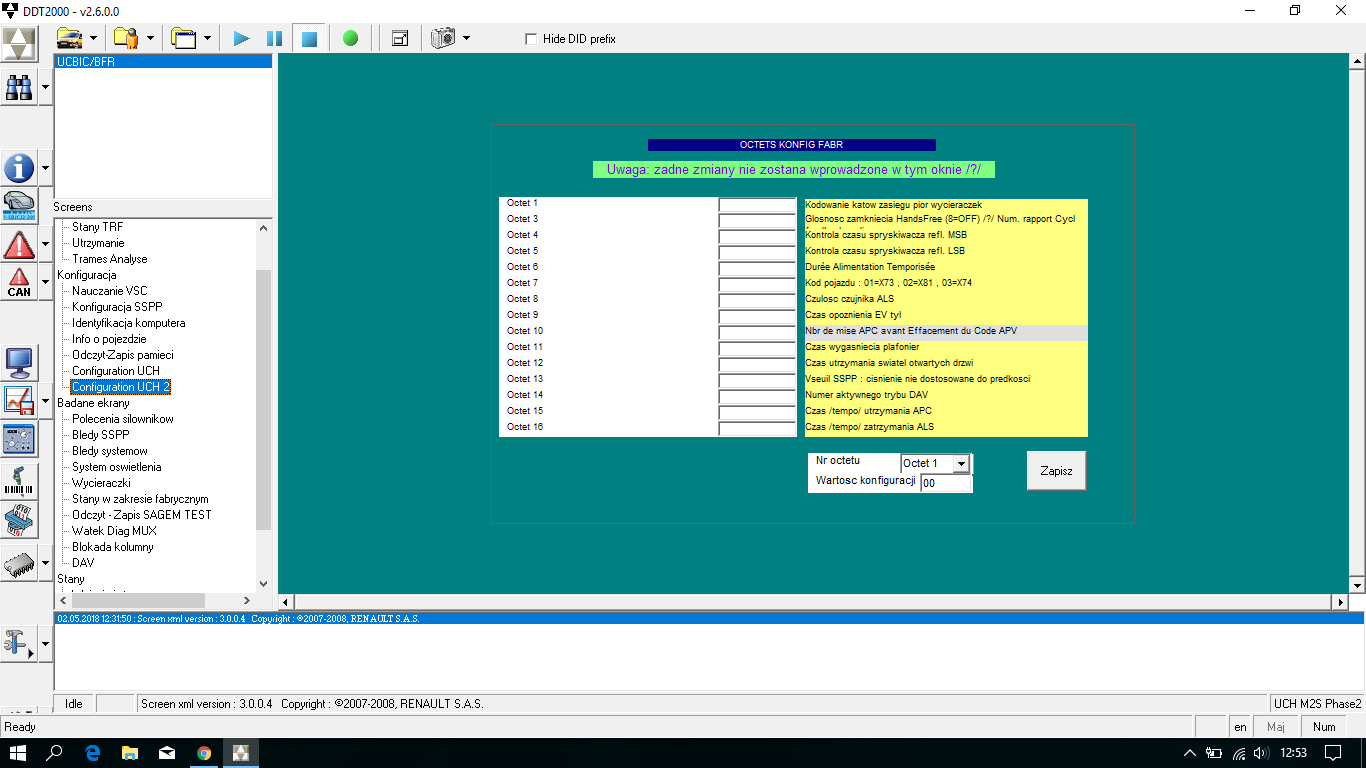Open System oswietlenia screen
This screenshot has height=768, width=1366.
117,467
